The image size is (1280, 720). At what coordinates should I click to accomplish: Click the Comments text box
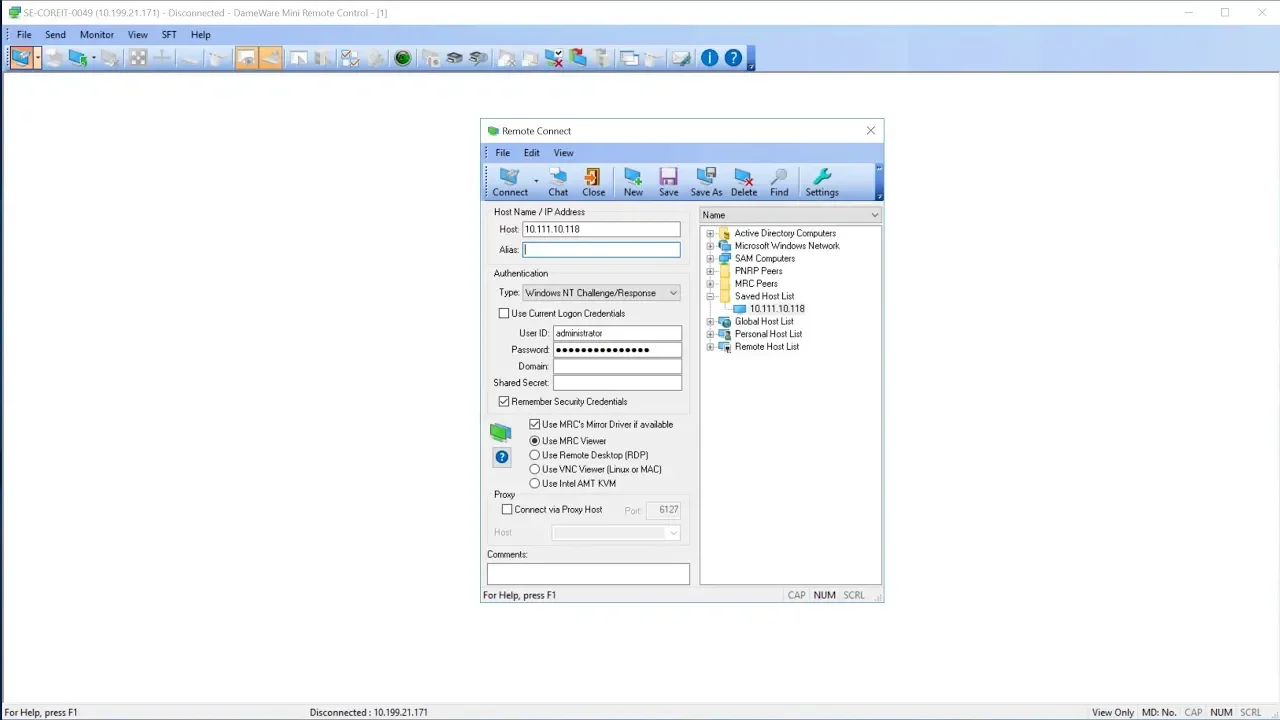588,574
